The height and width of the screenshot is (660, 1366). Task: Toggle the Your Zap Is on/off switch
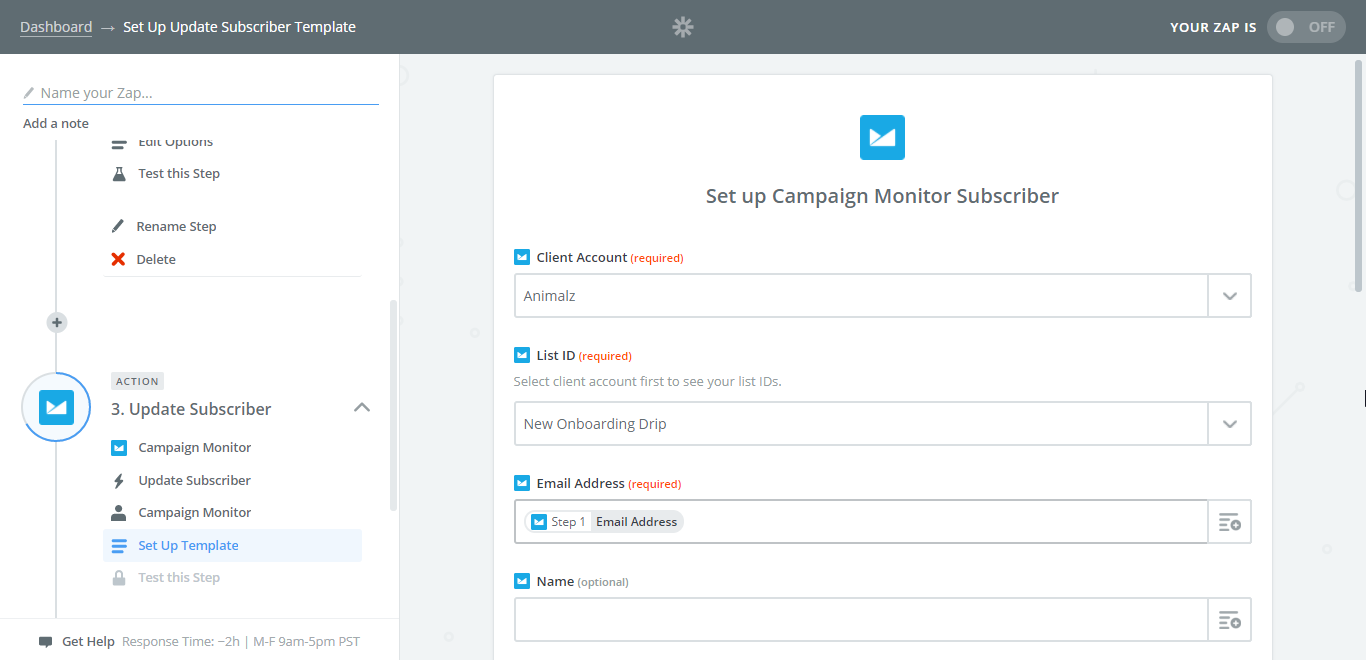coord(1306,27)
